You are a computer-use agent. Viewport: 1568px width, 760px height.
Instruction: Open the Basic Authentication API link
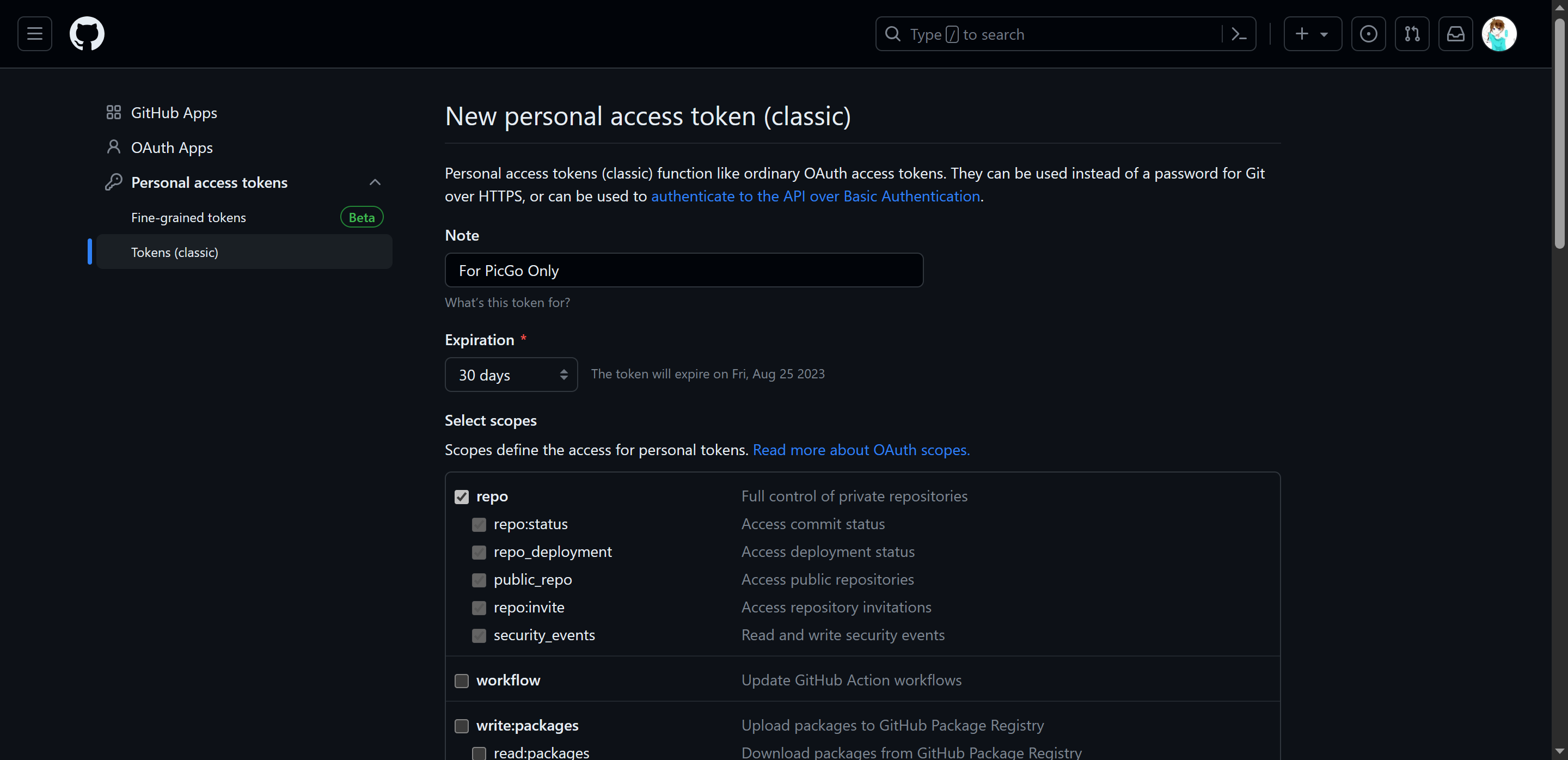[815, 196]
